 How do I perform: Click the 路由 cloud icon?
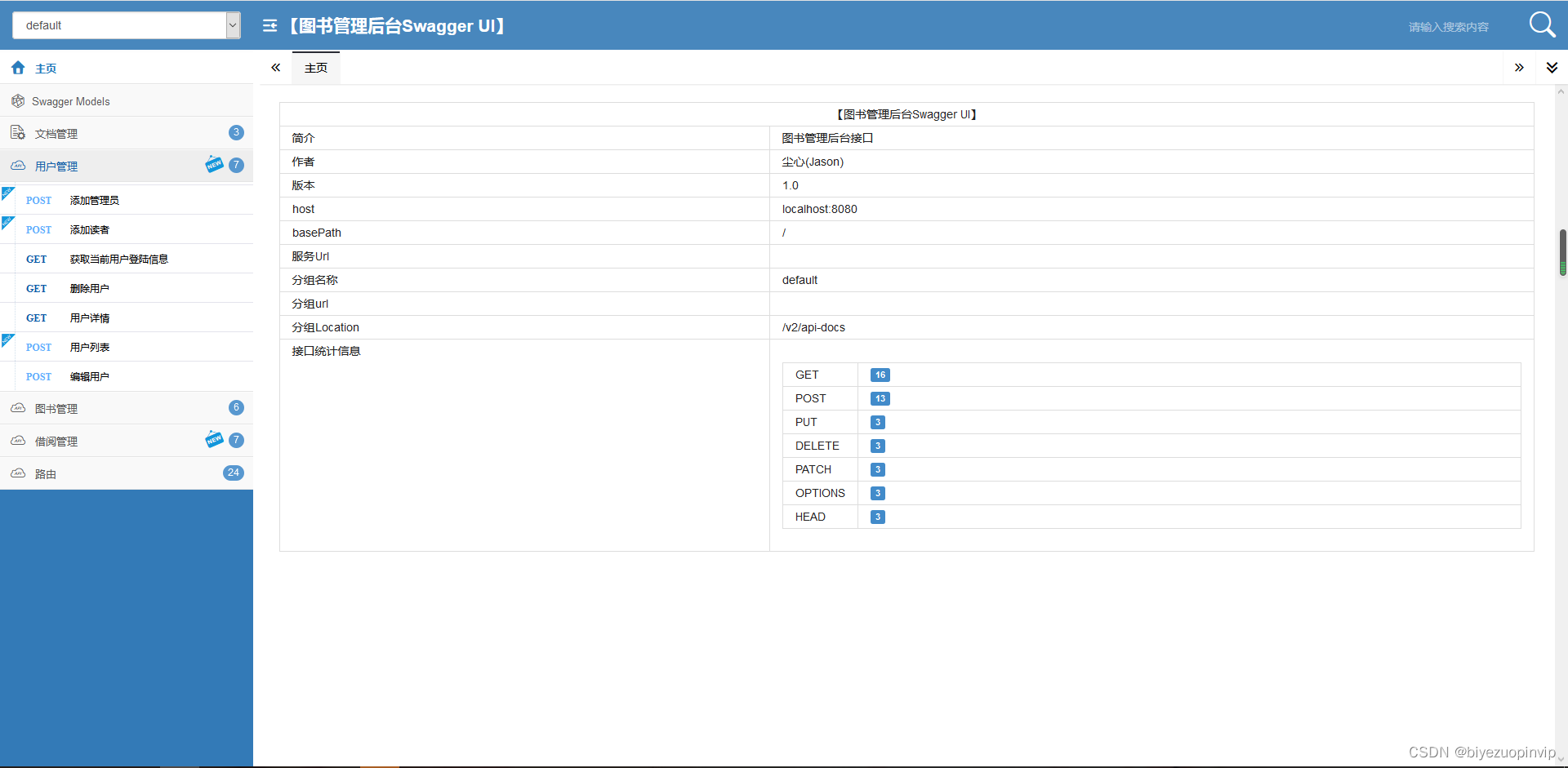(18, 473)
